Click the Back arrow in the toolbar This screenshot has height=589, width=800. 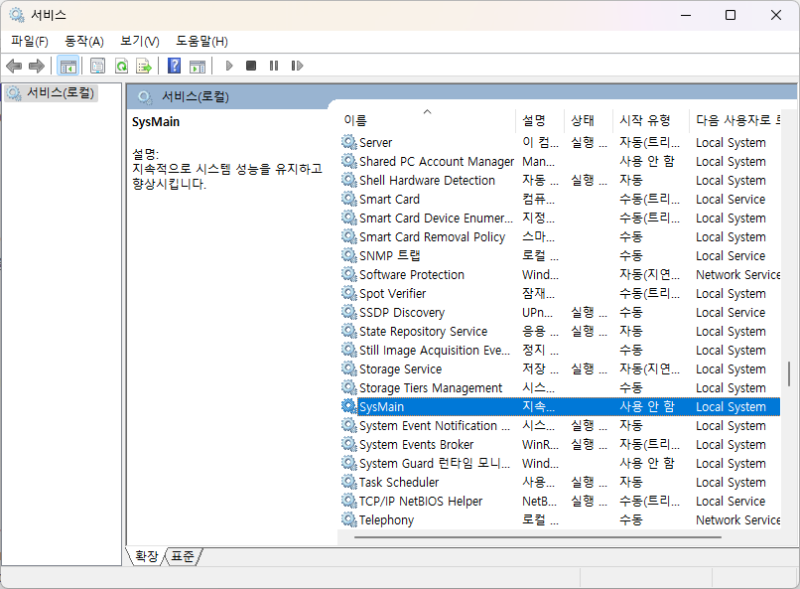(x=14, y=66)
